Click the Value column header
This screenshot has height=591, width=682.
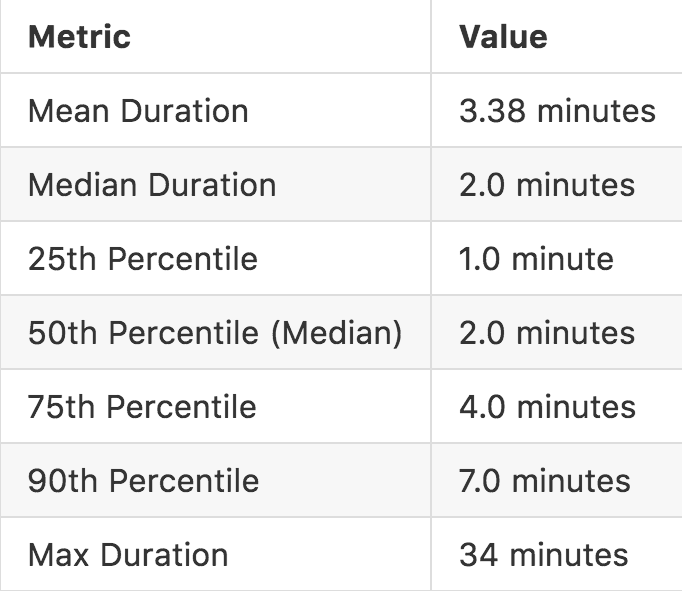pos(503,37)
